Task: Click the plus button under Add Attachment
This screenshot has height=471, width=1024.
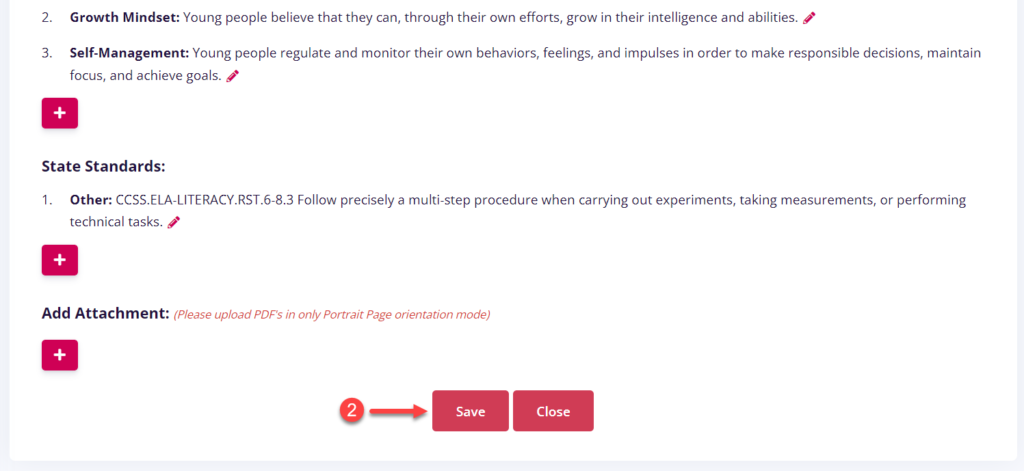Action: [x=60, y=355]
